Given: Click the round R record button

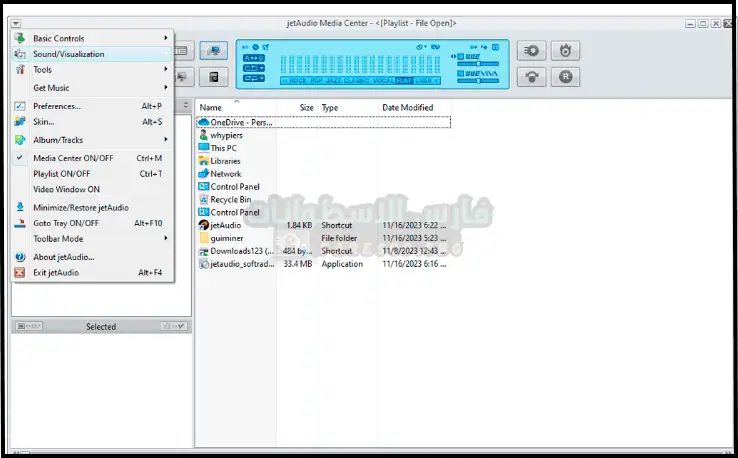Looking at the screenshot, I should pos(565,76).
